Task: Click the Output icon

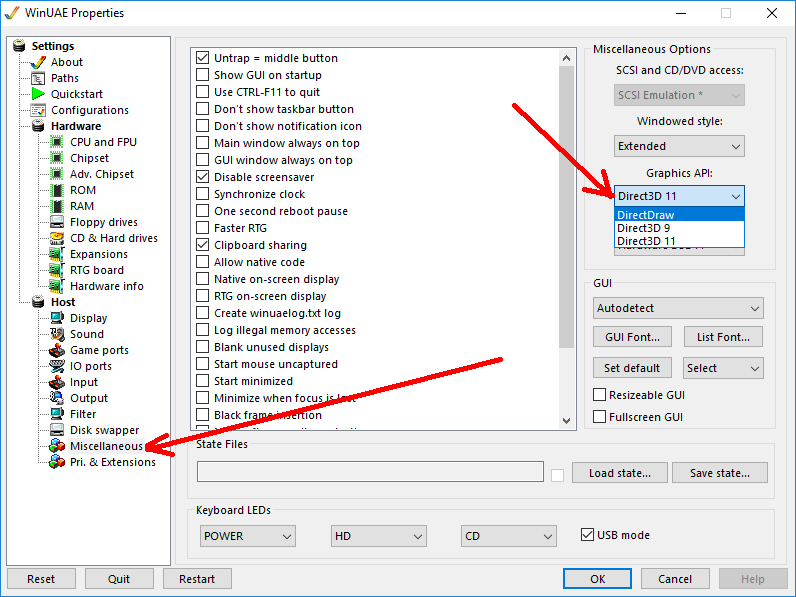Action: (x=57, y=398)
